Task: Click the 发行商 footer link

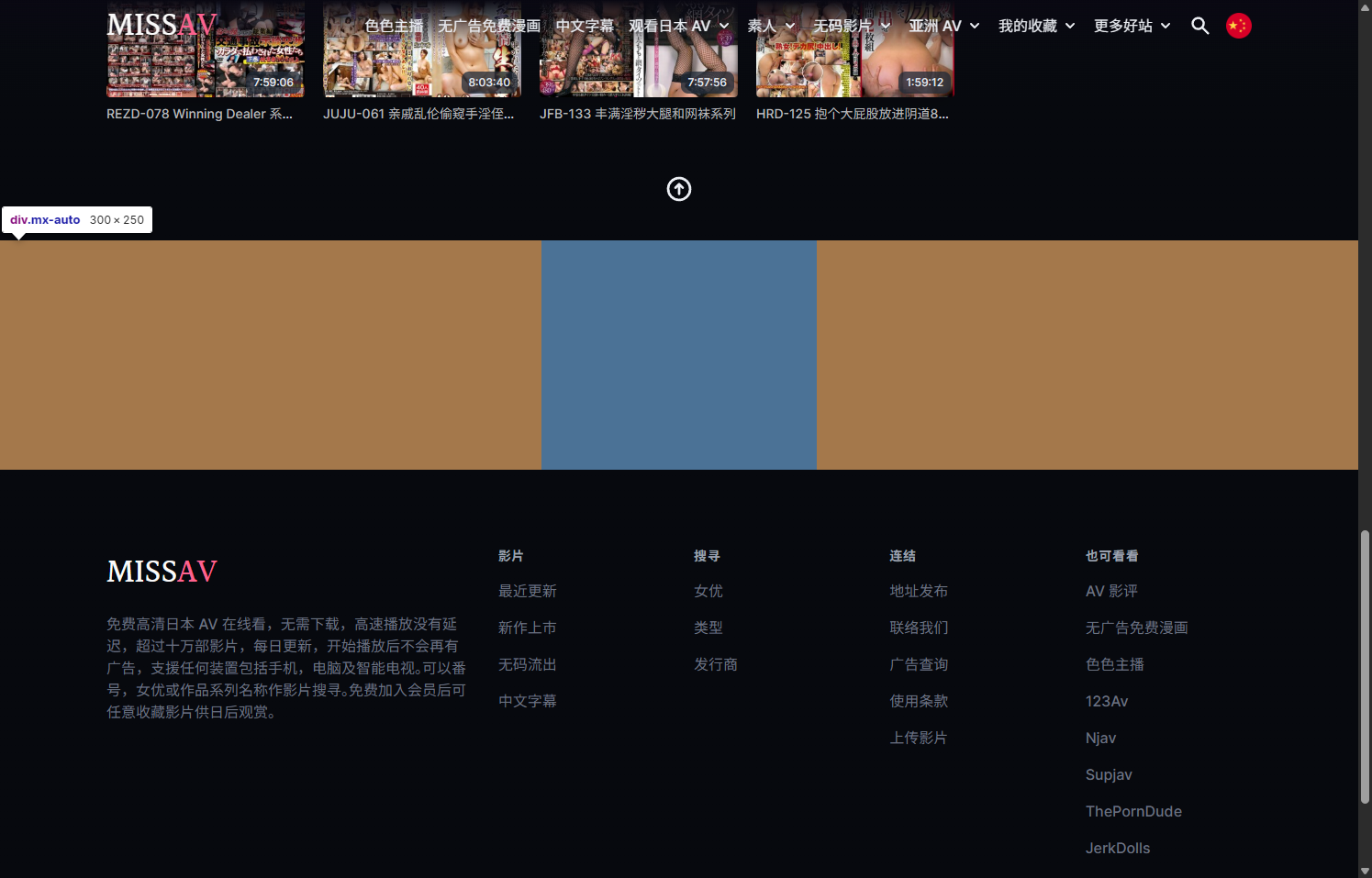Action: pos(715,665)
